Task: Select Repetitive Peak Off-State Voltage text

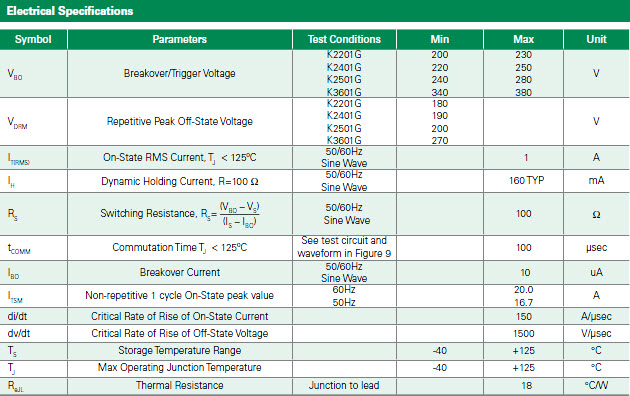Action: coord(180,121)
